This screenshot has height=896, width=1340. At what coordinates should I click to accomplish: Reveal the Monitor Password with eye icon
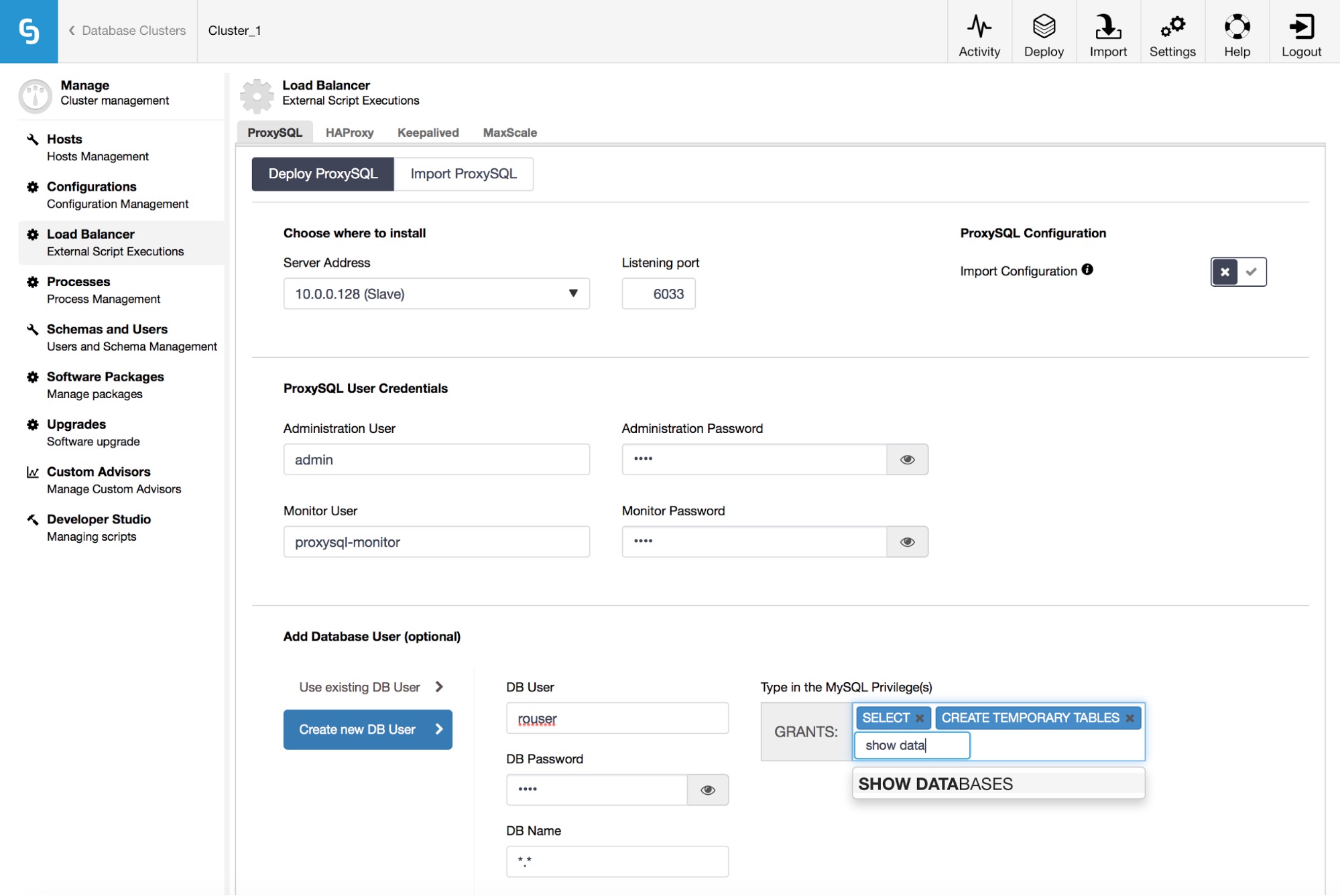click(907, 542)
